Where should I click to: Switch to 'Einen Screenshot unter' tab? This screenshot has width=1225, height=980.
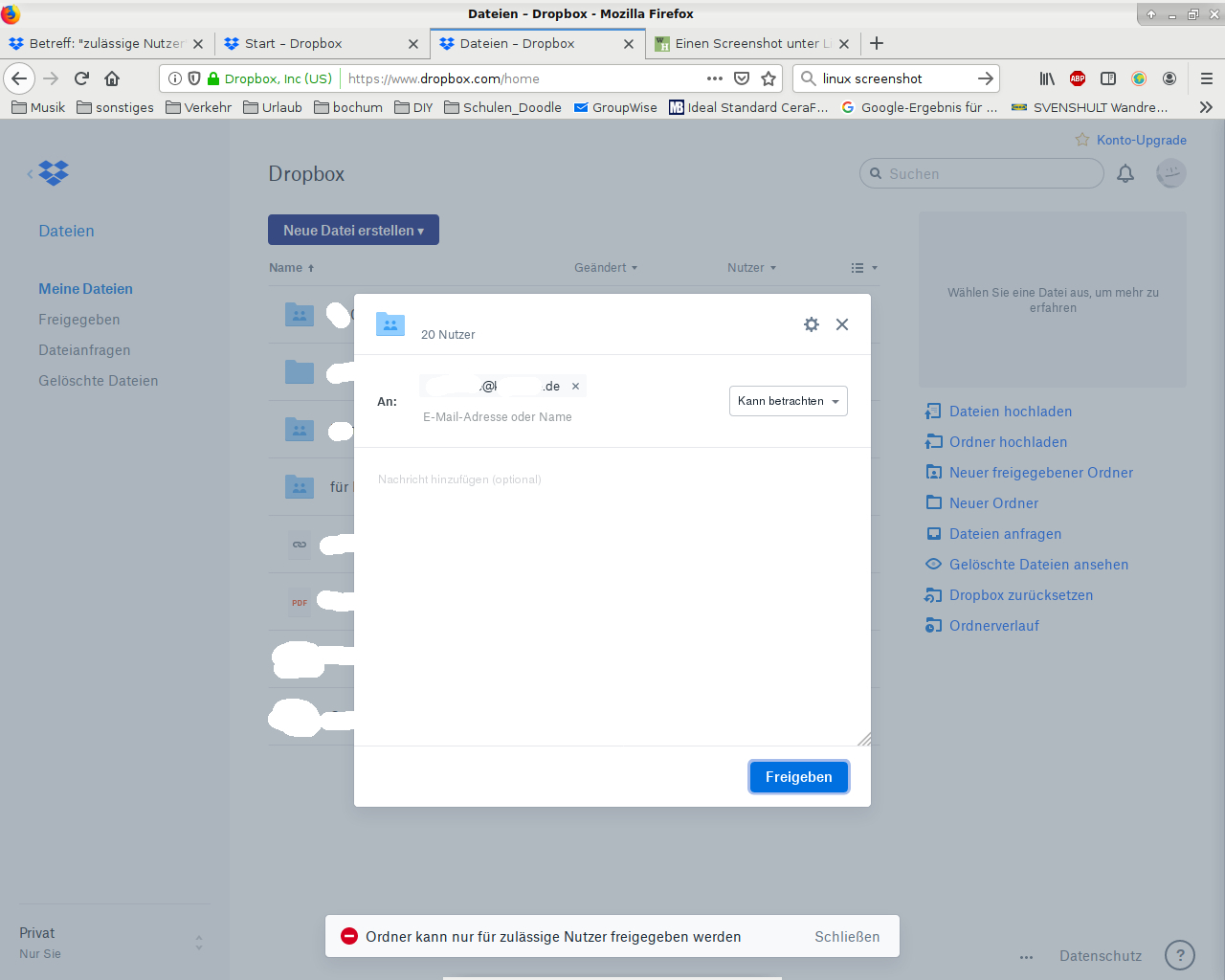(752, 43)
